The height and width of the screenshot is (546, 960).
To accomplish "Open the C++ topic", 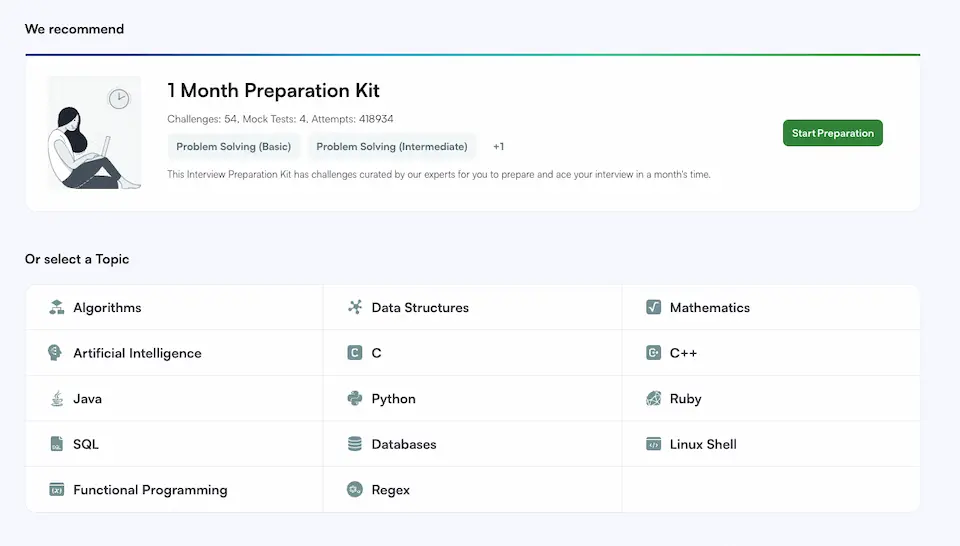I will [771, 353].
